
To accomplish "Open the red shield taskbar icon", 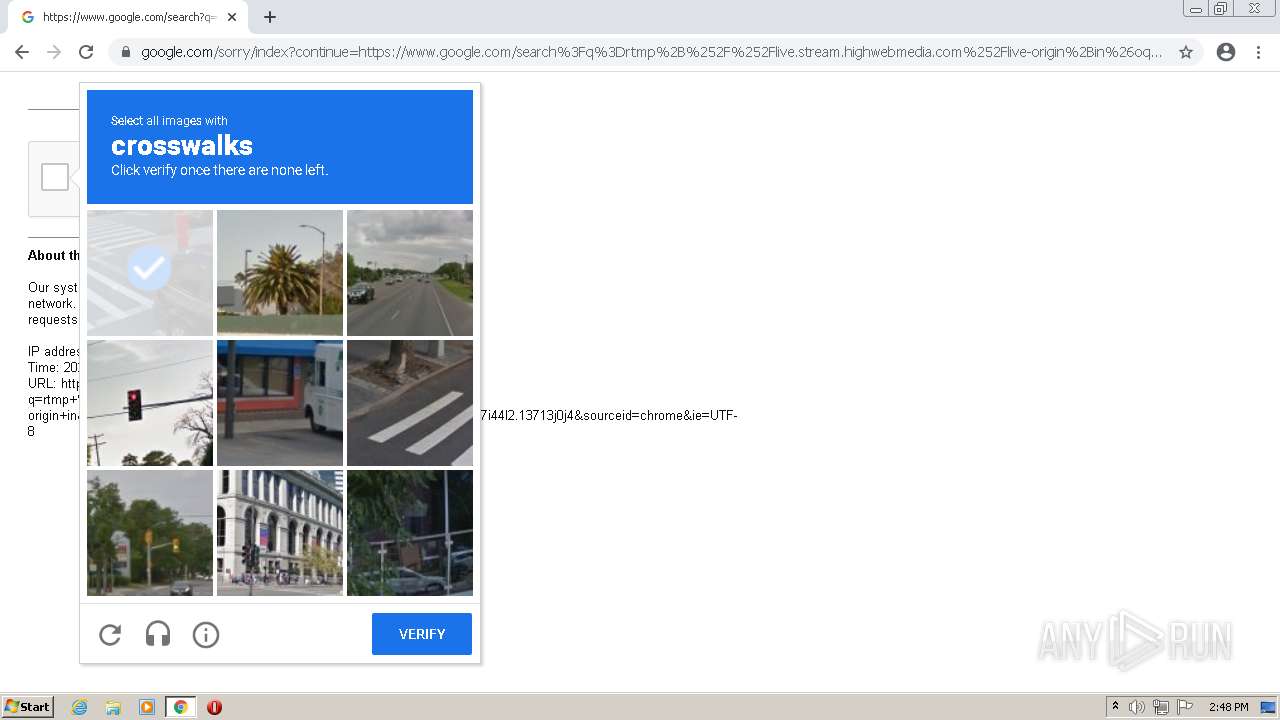I will pos(214,707).
